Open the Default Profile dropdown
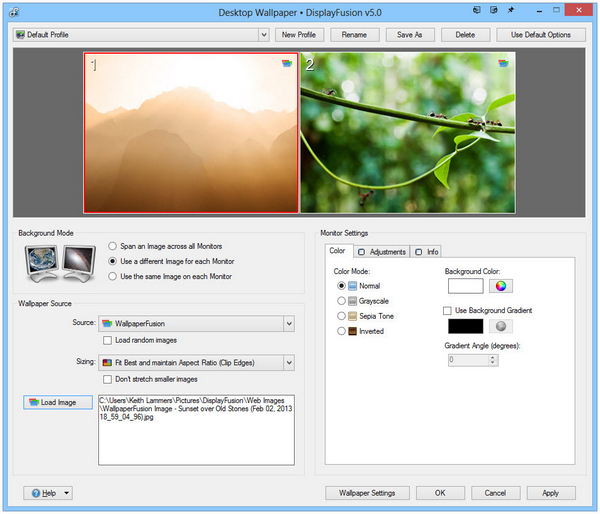 click(x=264, y=35)
